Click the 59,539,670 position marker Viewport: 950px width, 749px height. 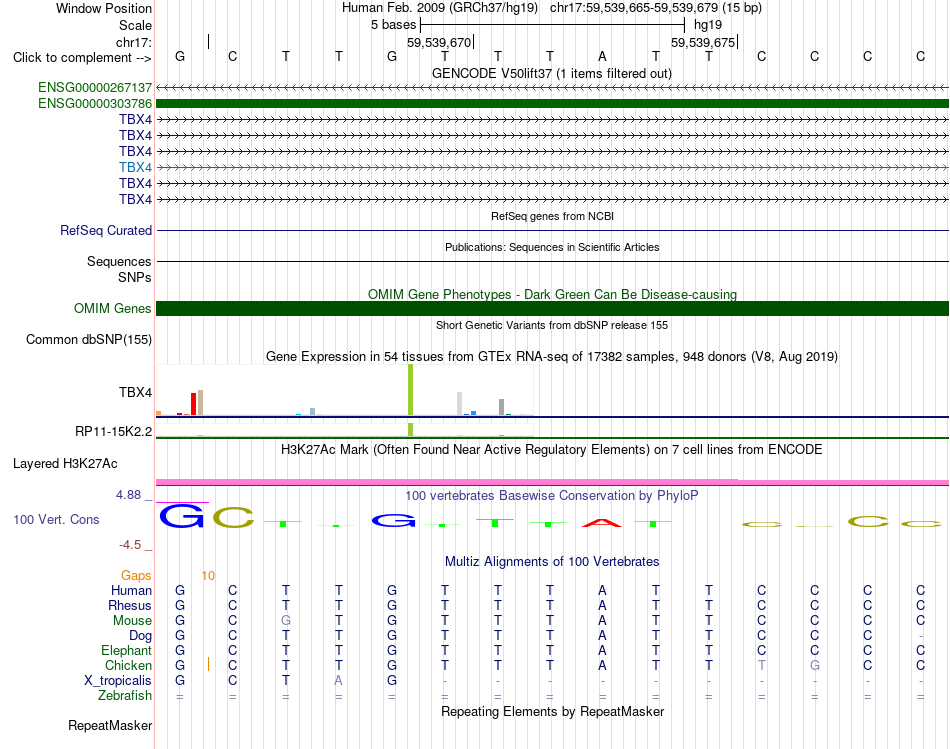[439, 42]
